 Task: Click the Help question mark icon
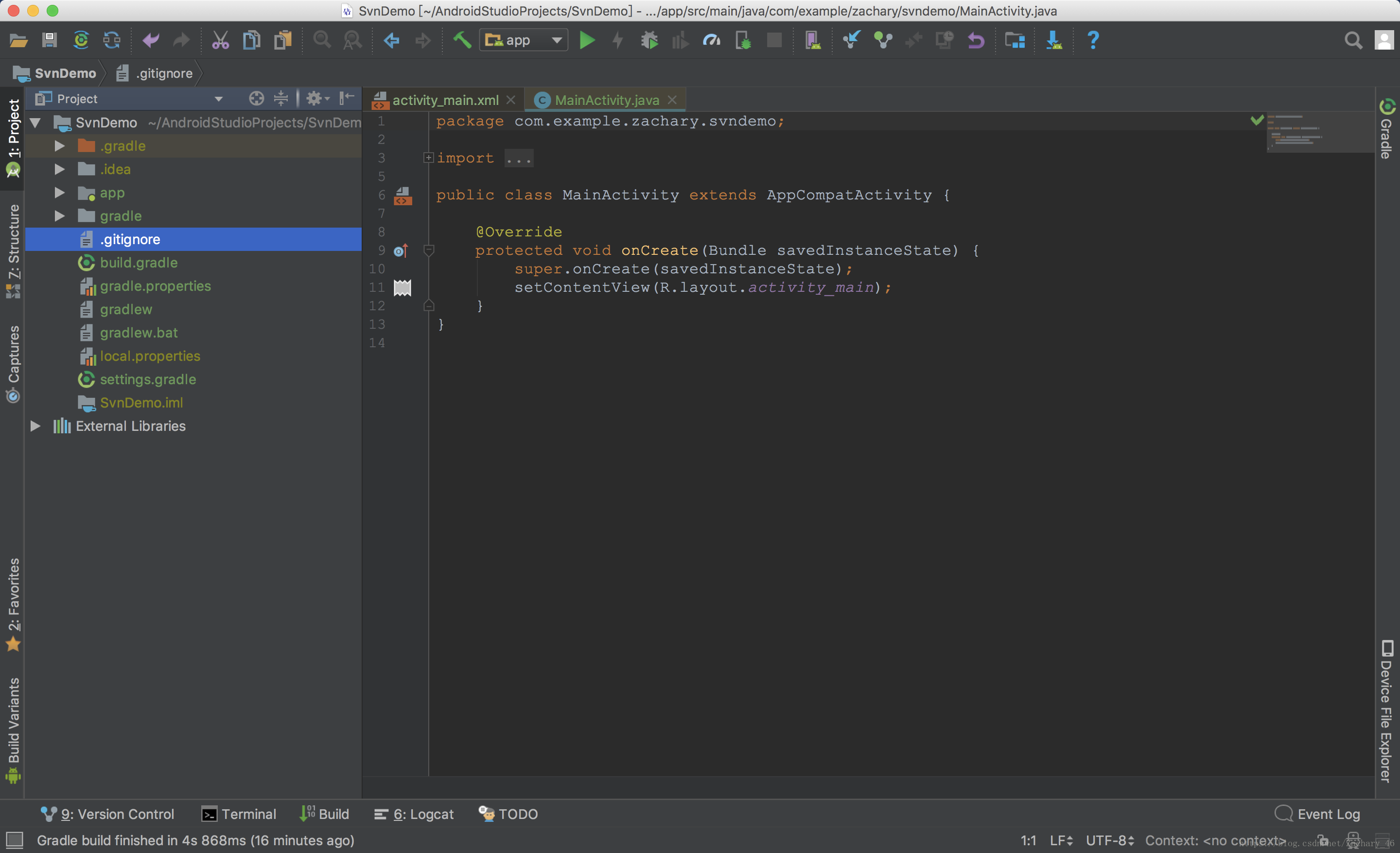tap(1093, 40)
